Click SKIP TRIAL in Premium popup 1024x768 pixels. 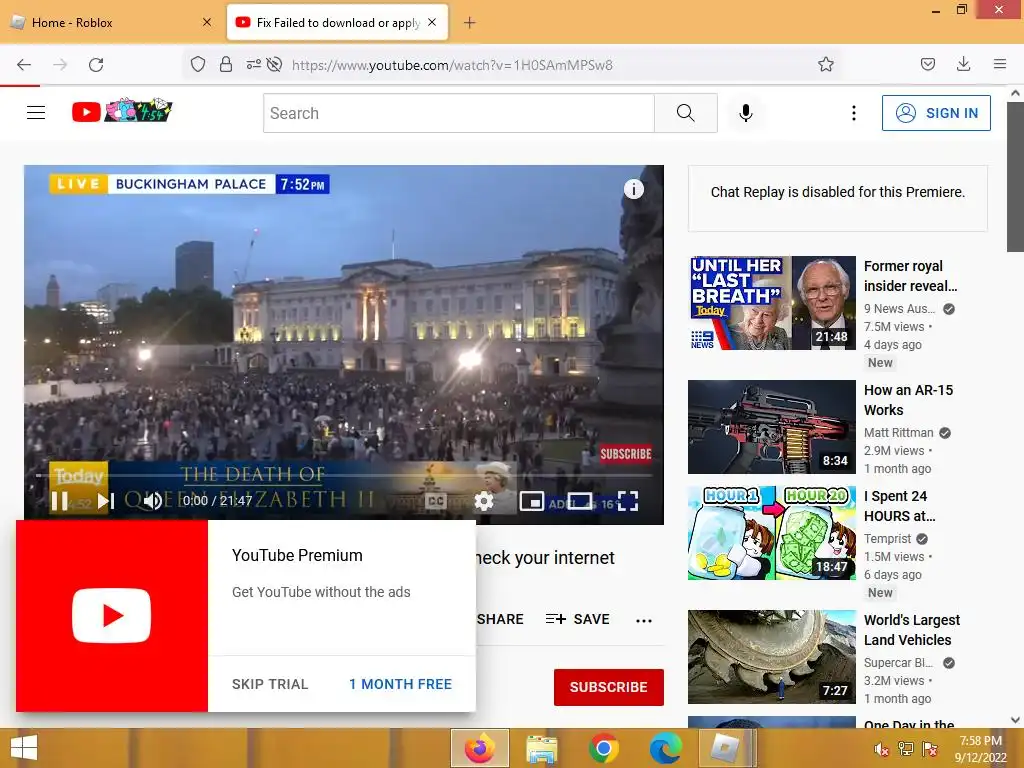(x=270, y=684)
